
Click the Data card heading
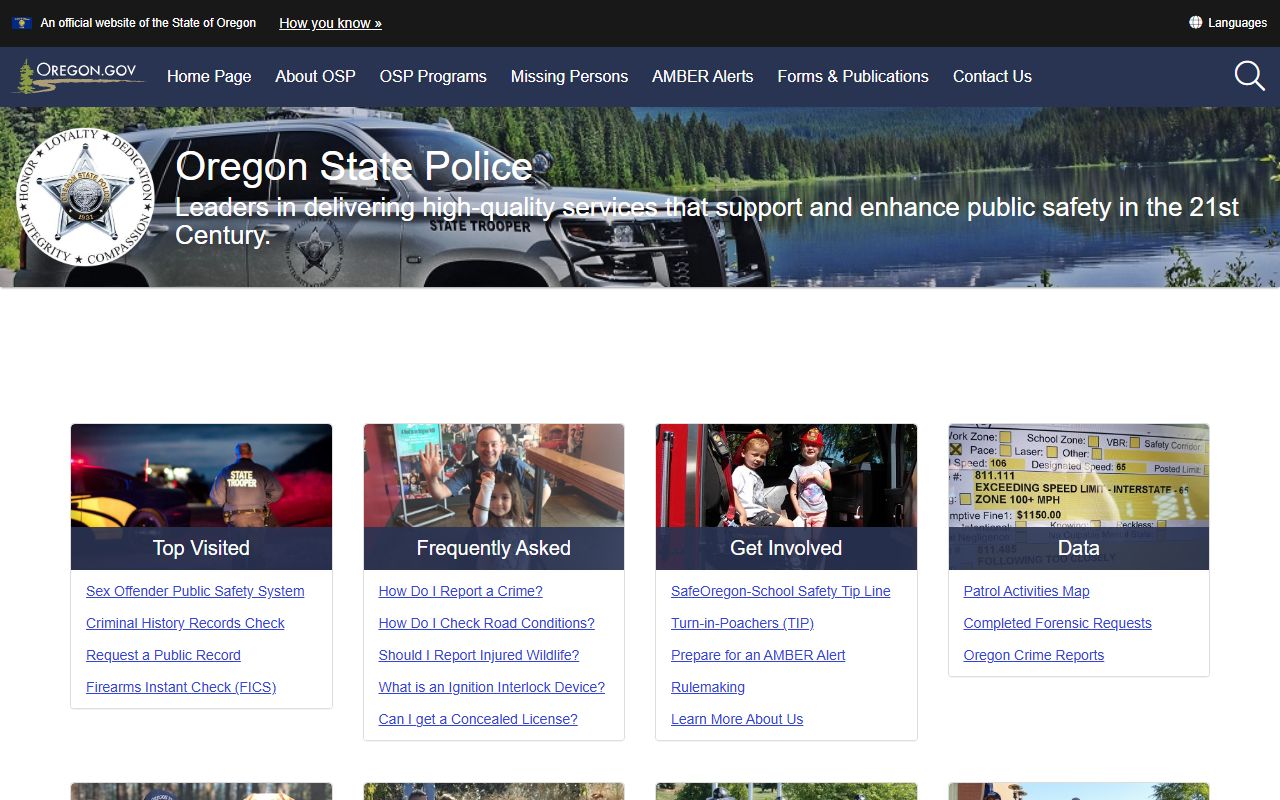(x=1079, y=548)
